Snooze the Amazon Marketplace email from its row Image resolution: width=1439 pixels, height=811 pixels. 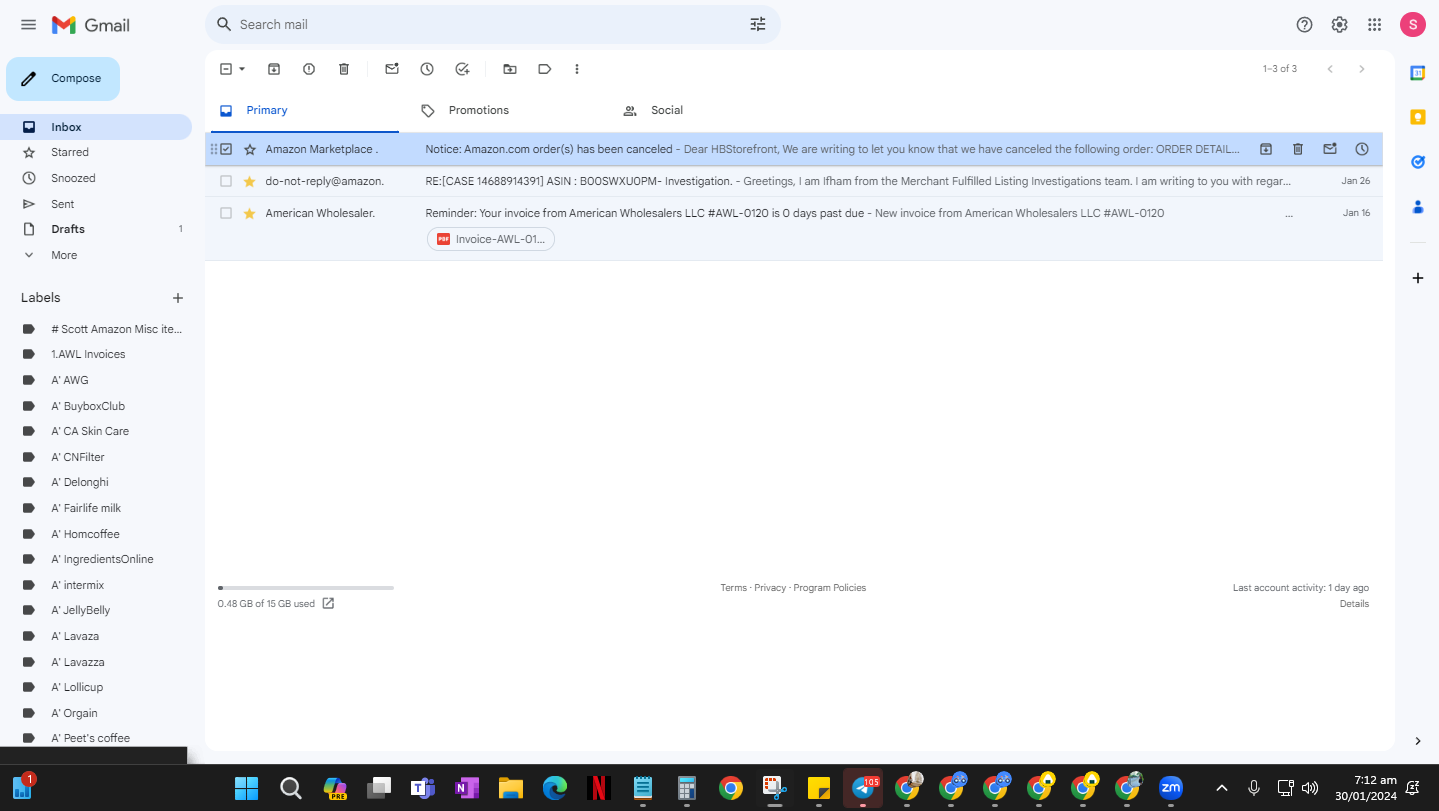tap(1362, 149)
